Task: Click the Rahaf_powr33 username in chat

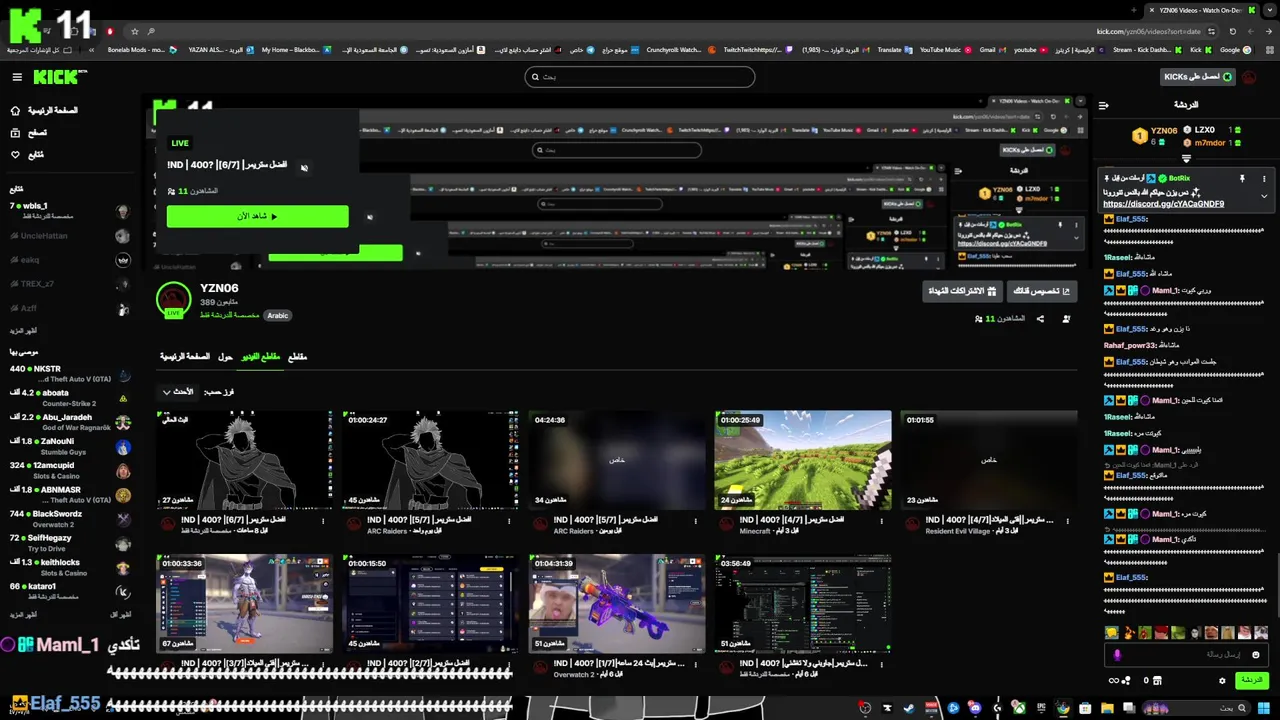Action: (1130, 346)
